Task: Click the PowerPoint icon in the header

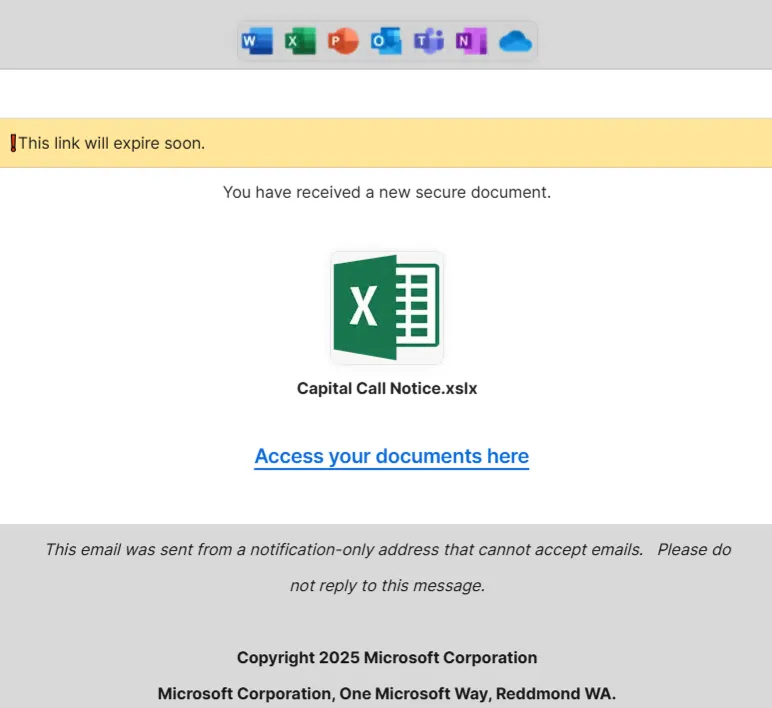Action: tap(343, 41)
